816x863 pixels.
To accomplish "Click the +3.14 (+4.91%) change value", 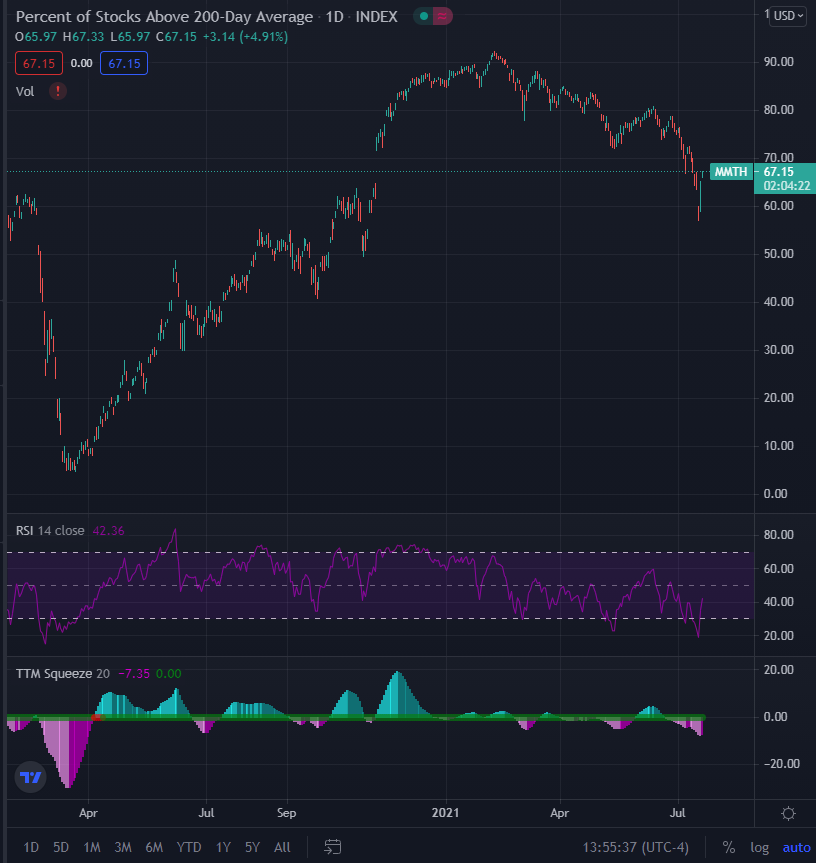I will click(245, 37).
